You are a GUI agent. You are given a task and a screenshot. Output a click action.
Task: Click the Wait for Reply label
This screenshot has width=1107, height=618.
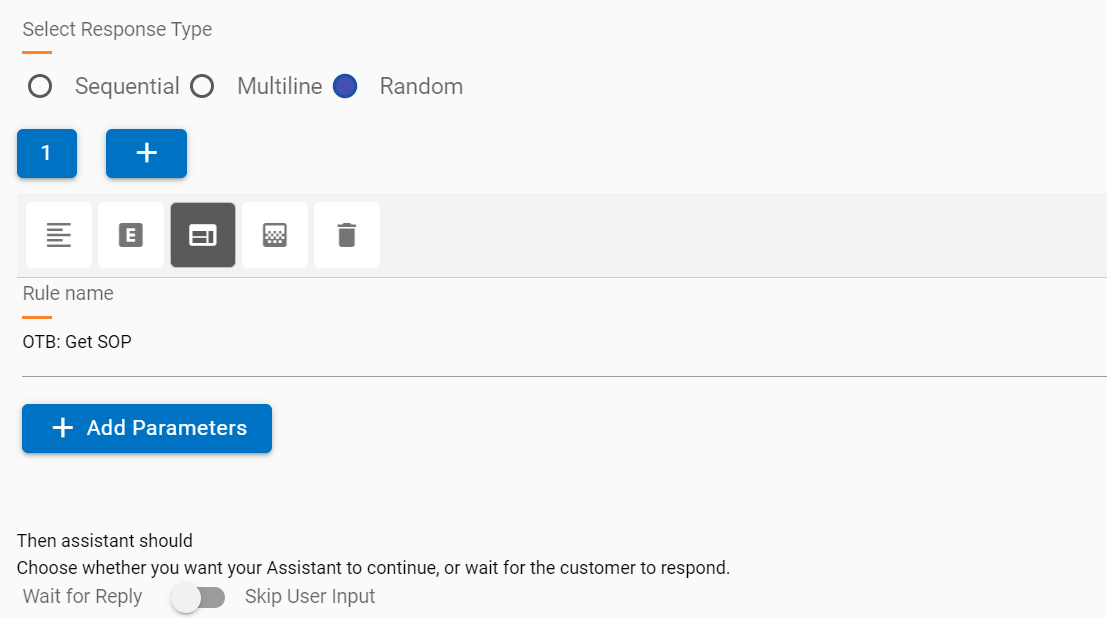point(81,597)
